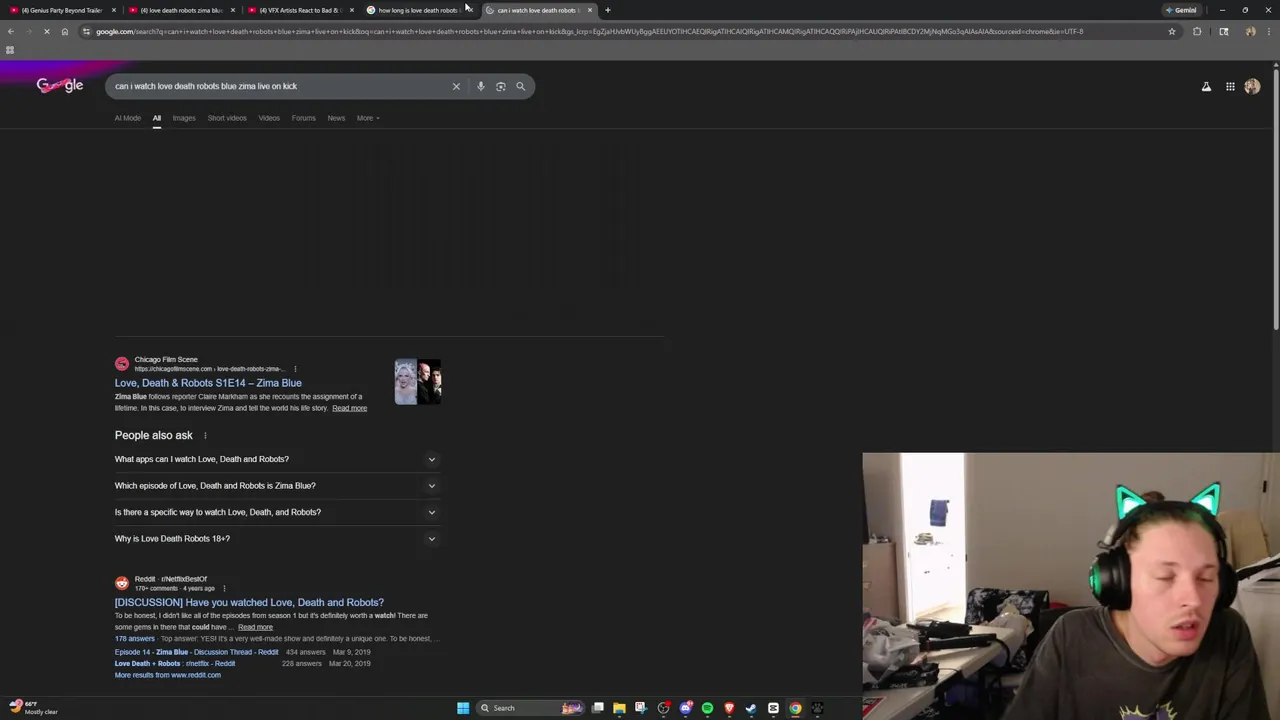
Task: Select Forums search filter
Action: click(303, 118)
